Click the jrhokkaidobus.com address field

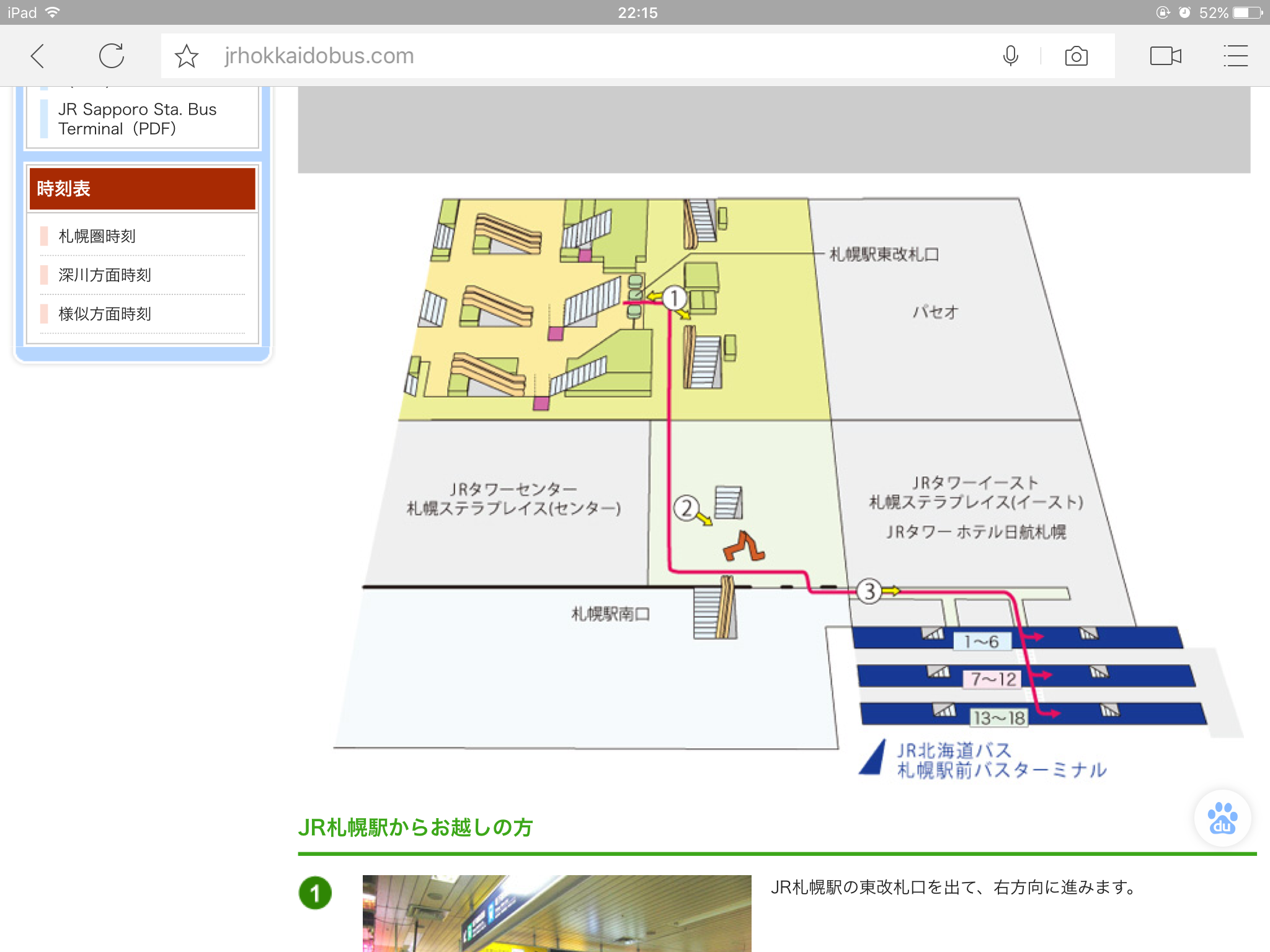637,56
